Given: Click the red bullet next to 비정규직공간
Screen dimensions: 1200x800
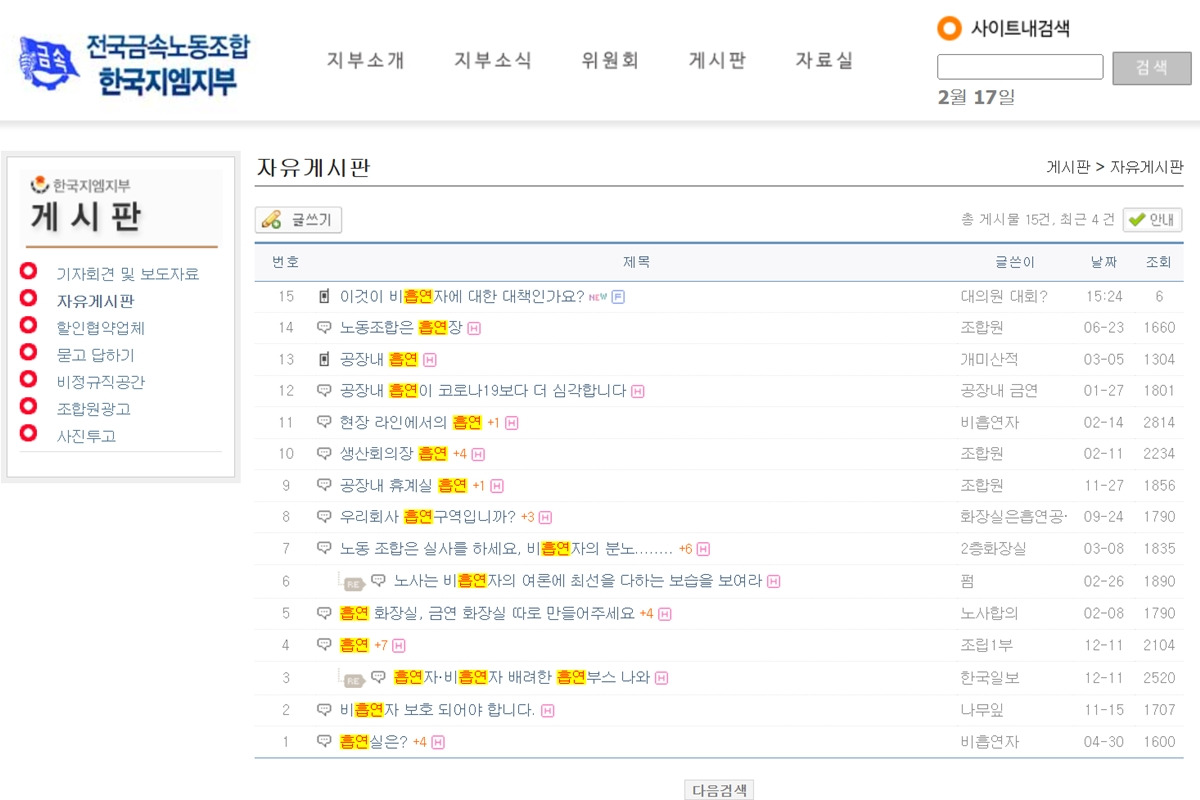Looking at the screenshot, I should [x=28, y=379].
